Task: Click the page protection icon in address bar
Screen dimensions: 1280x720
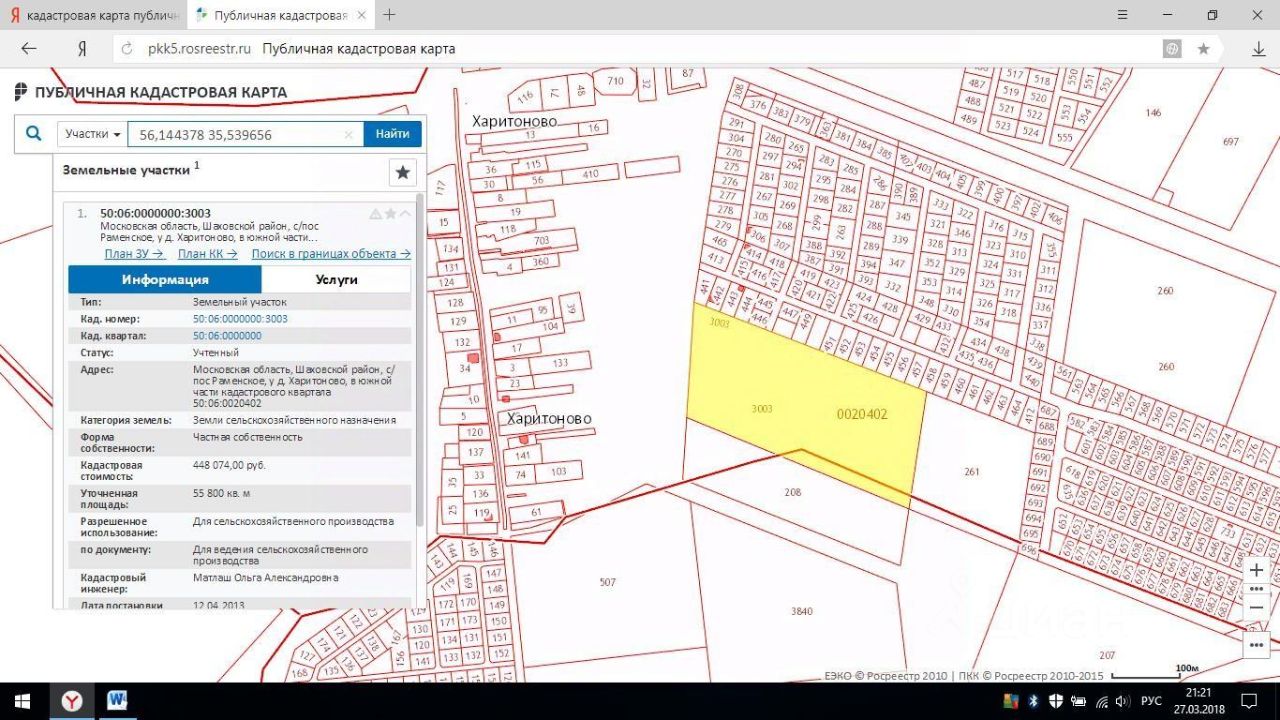Action: [1172, 49]
